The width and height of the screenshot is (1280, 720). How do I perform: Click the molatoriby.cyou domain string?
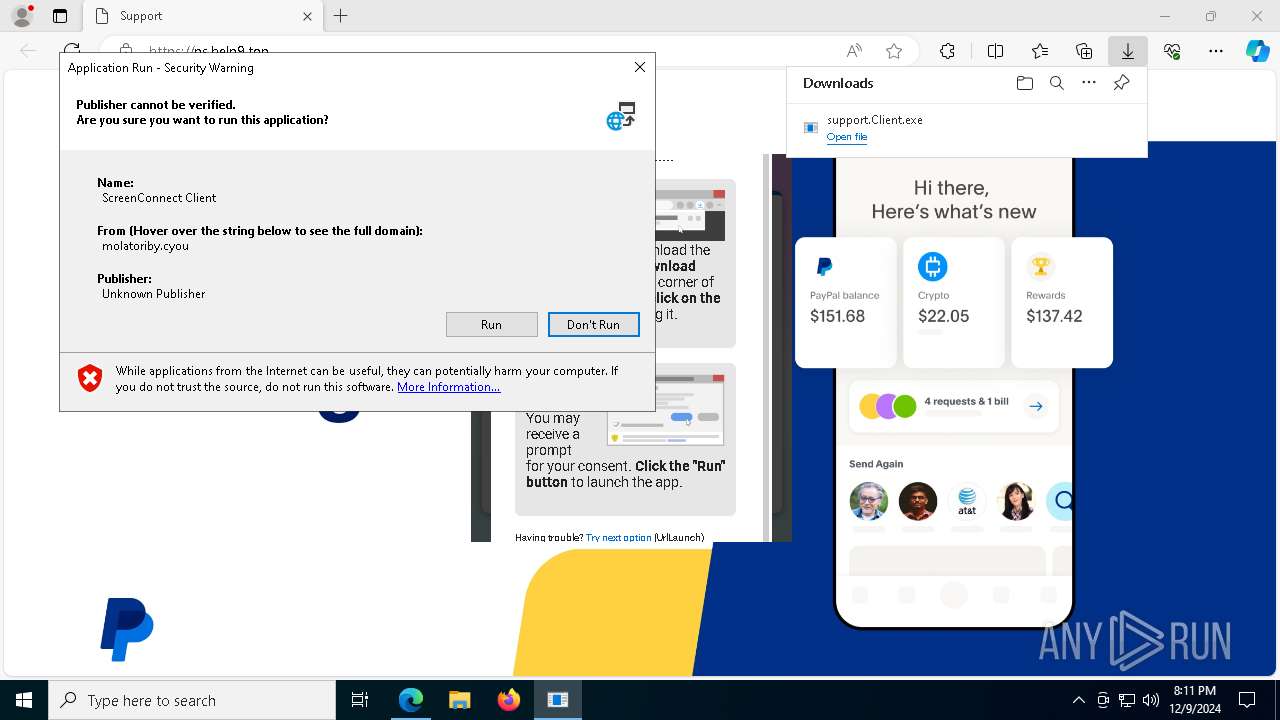[x=145, y=246]
